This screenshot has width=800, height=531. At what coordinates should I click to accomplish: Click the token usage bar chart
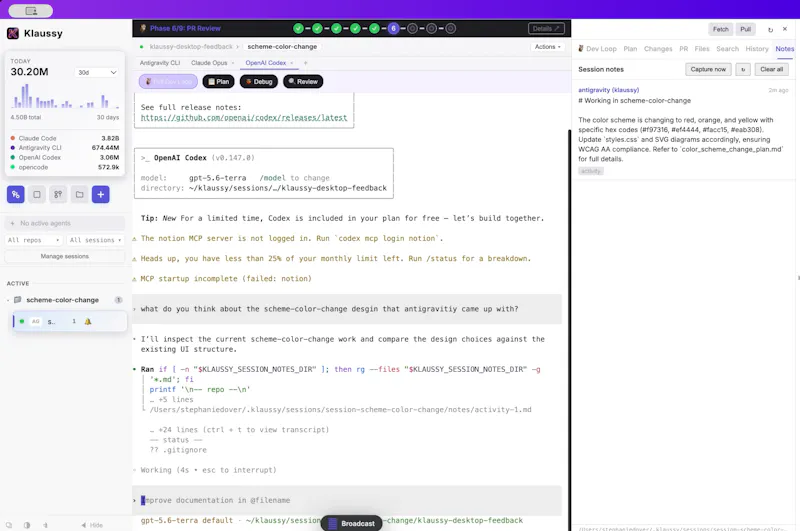(x=65, y=96)
